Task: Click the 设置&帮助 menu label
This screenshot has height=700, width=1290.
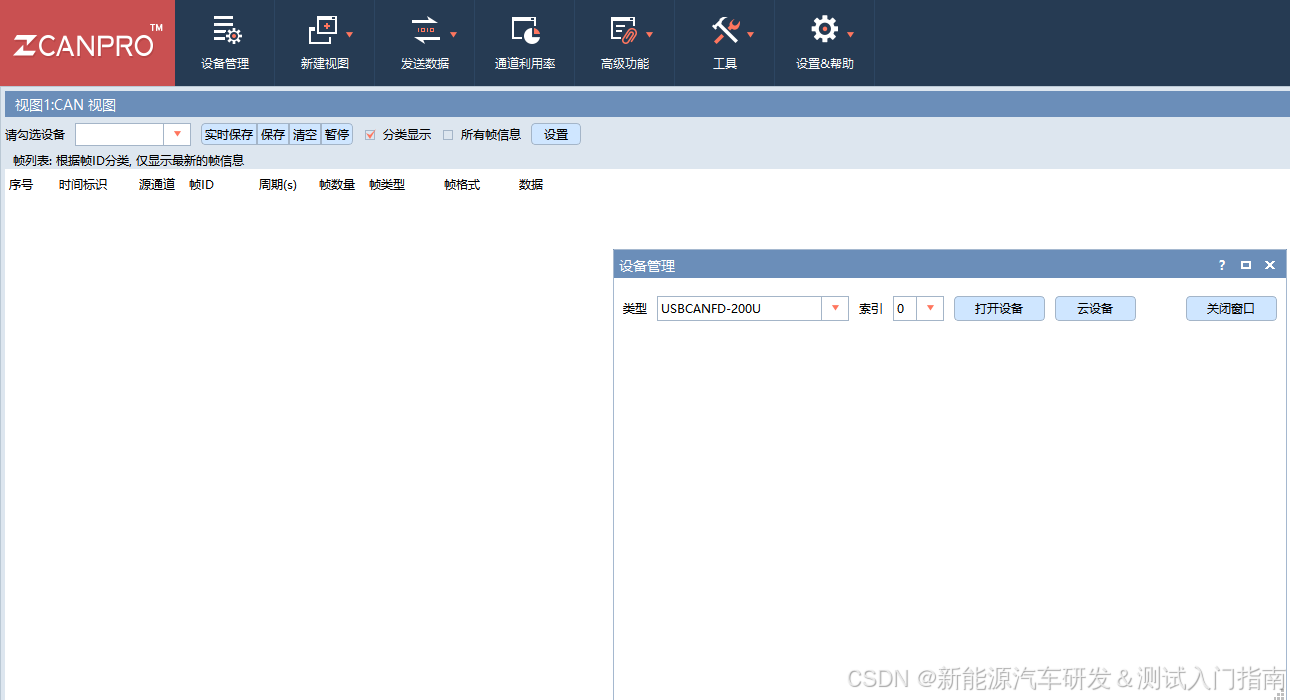Action: (825, 64)
